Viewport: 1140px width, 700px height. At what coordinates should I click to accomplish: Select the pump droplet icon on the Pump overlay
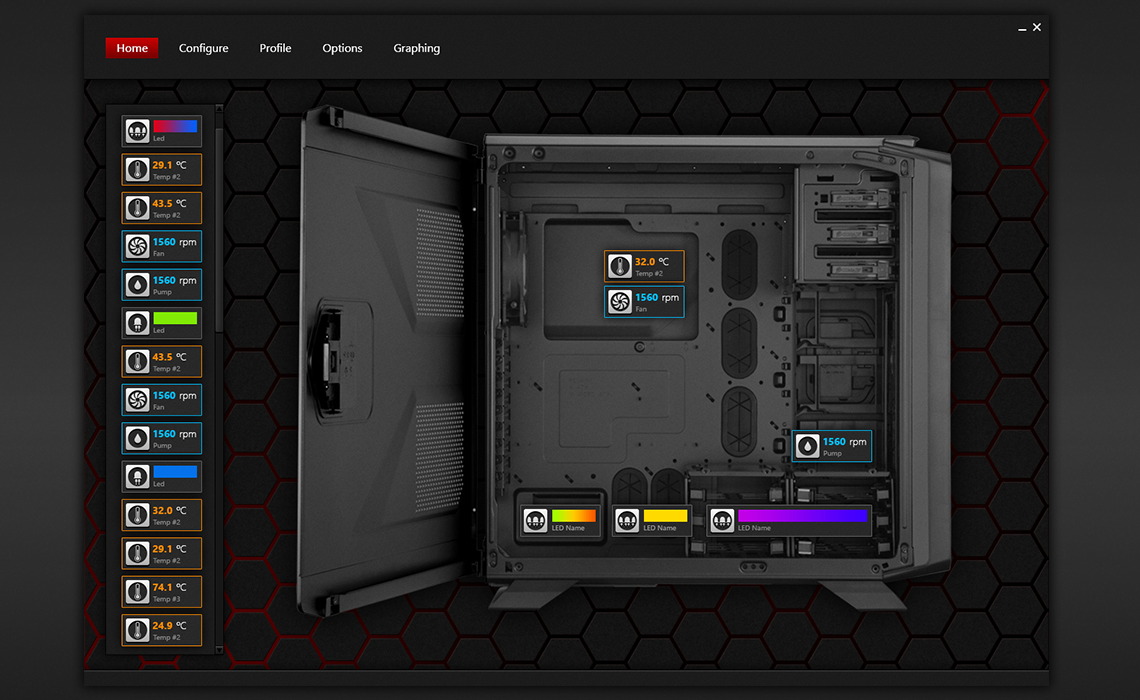(x=809, y=444)
